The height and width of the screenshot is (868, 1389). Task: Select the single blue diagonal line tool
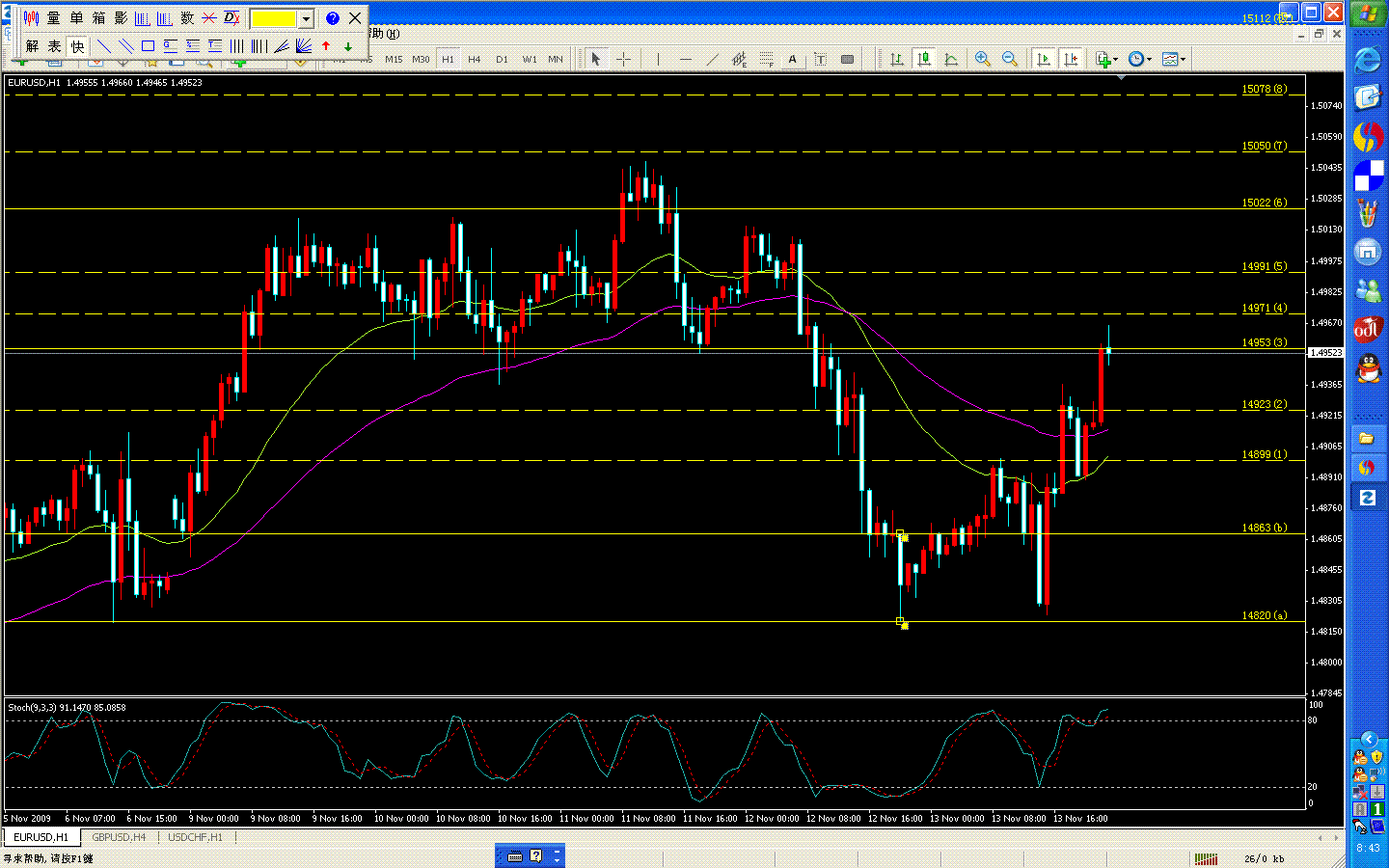104,45
